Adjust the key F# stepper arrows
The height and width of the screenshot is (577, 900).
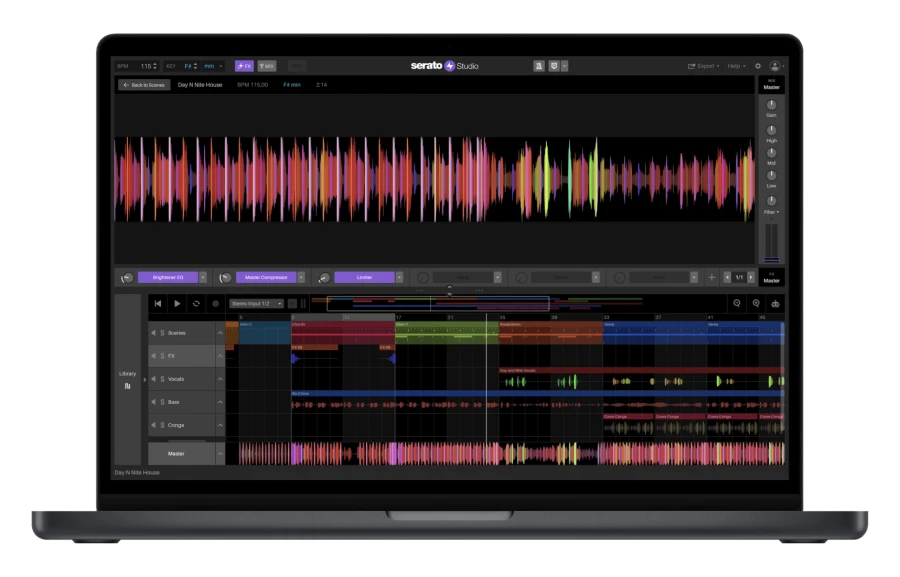195,66
